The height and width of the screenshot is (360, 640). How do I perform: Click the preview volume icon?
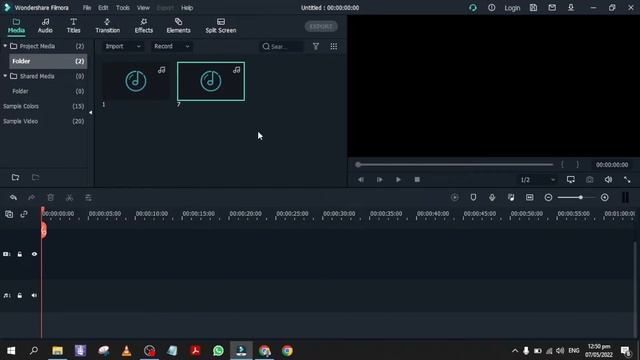pyautogui.click(x=608, y=180)
